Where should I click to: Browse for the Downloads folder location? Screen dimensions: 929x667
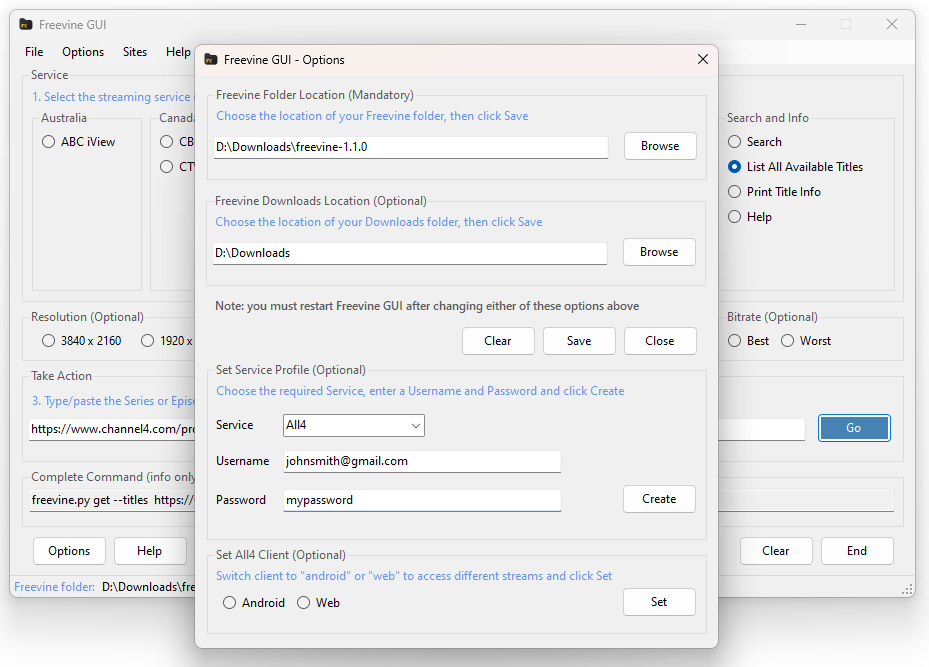click(659, 252)
